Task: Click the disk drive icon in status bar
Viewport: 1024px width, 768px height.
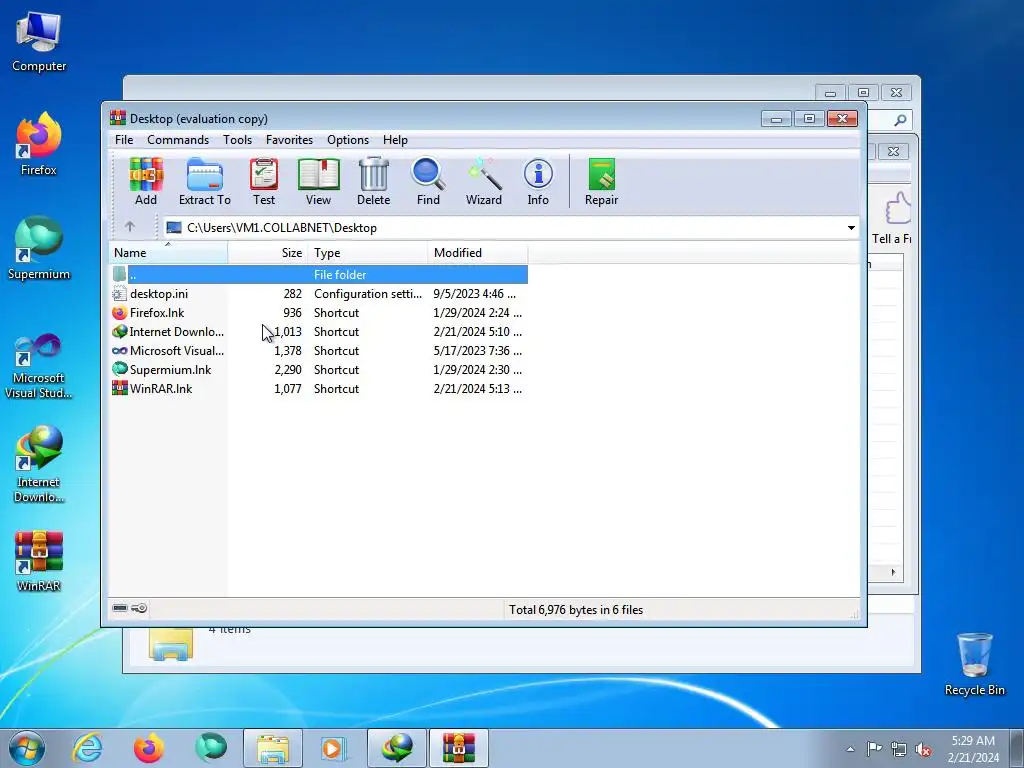Action: (120, 608)
